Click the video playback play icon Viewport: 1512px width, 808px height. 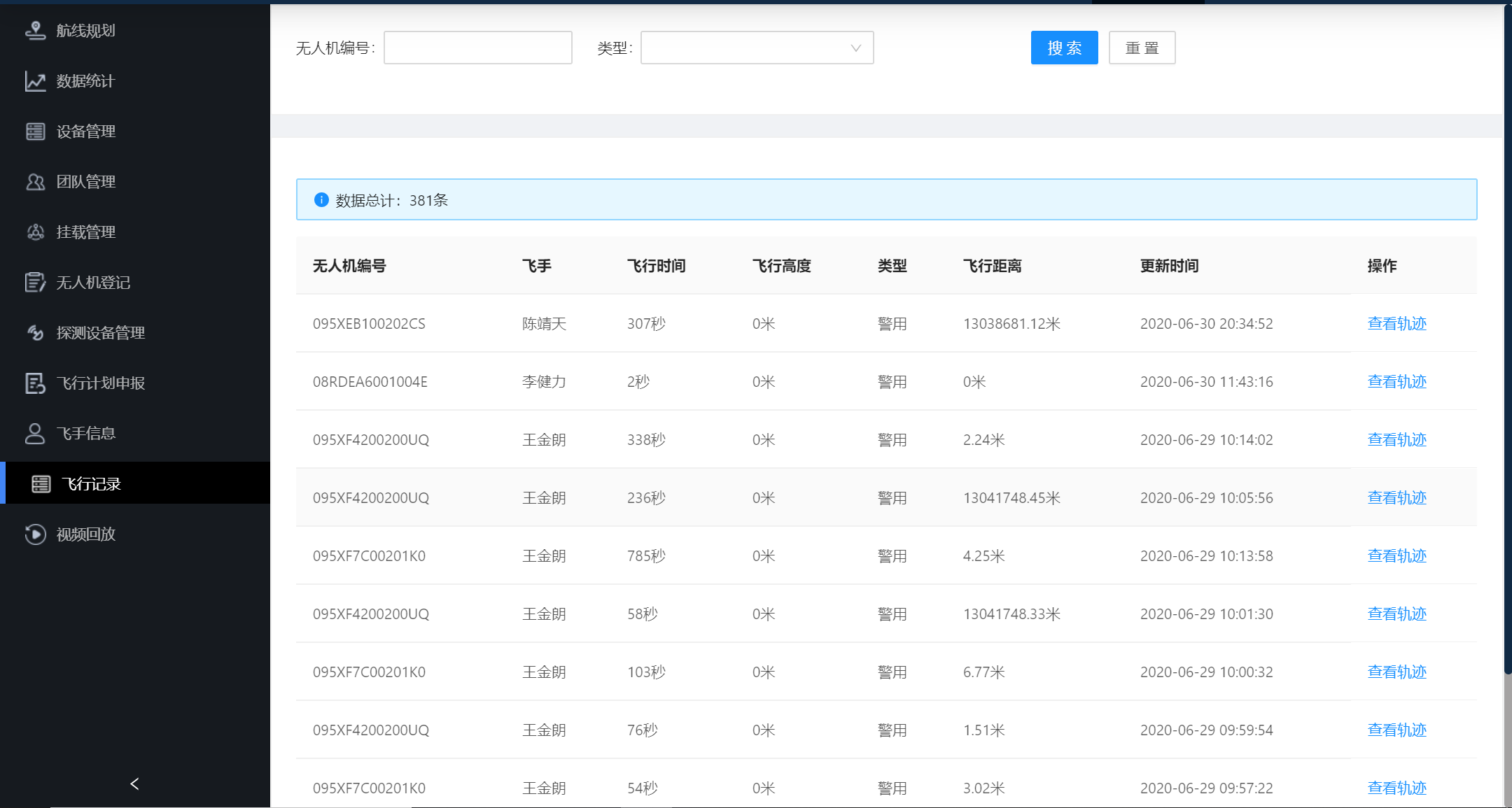35,534
